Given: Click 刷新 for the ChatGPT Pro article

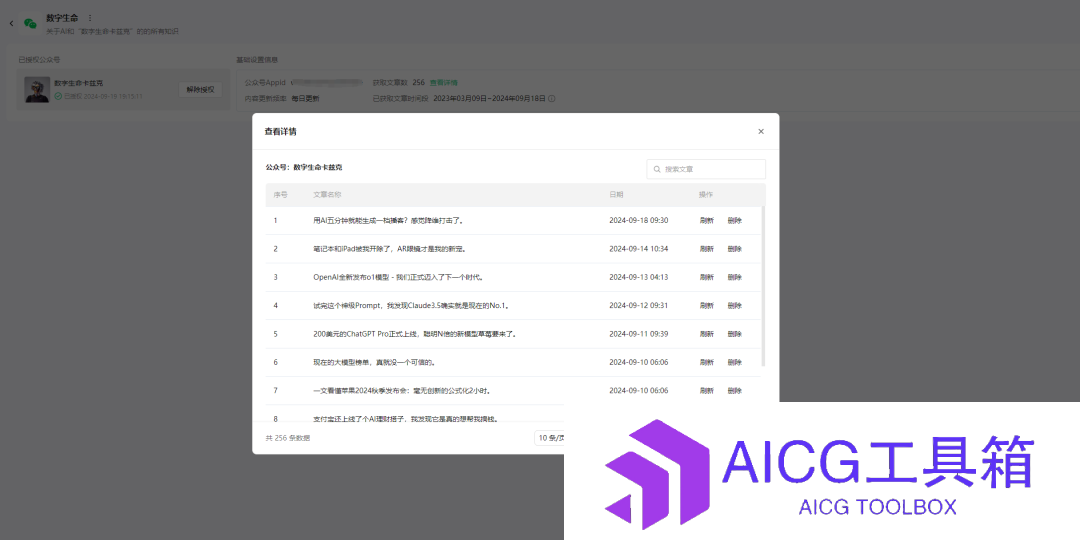Looking at the screenshot, I should click(707, 334).
